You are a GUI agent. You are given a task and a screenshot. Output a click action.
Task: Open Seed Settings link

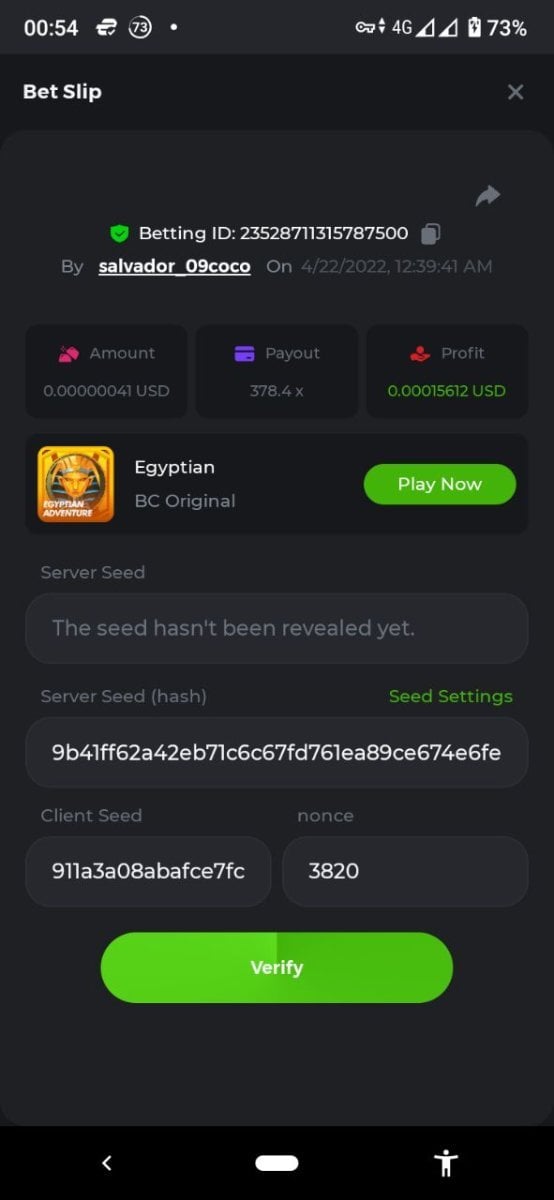pyautogui.click(x=450, y=696)
